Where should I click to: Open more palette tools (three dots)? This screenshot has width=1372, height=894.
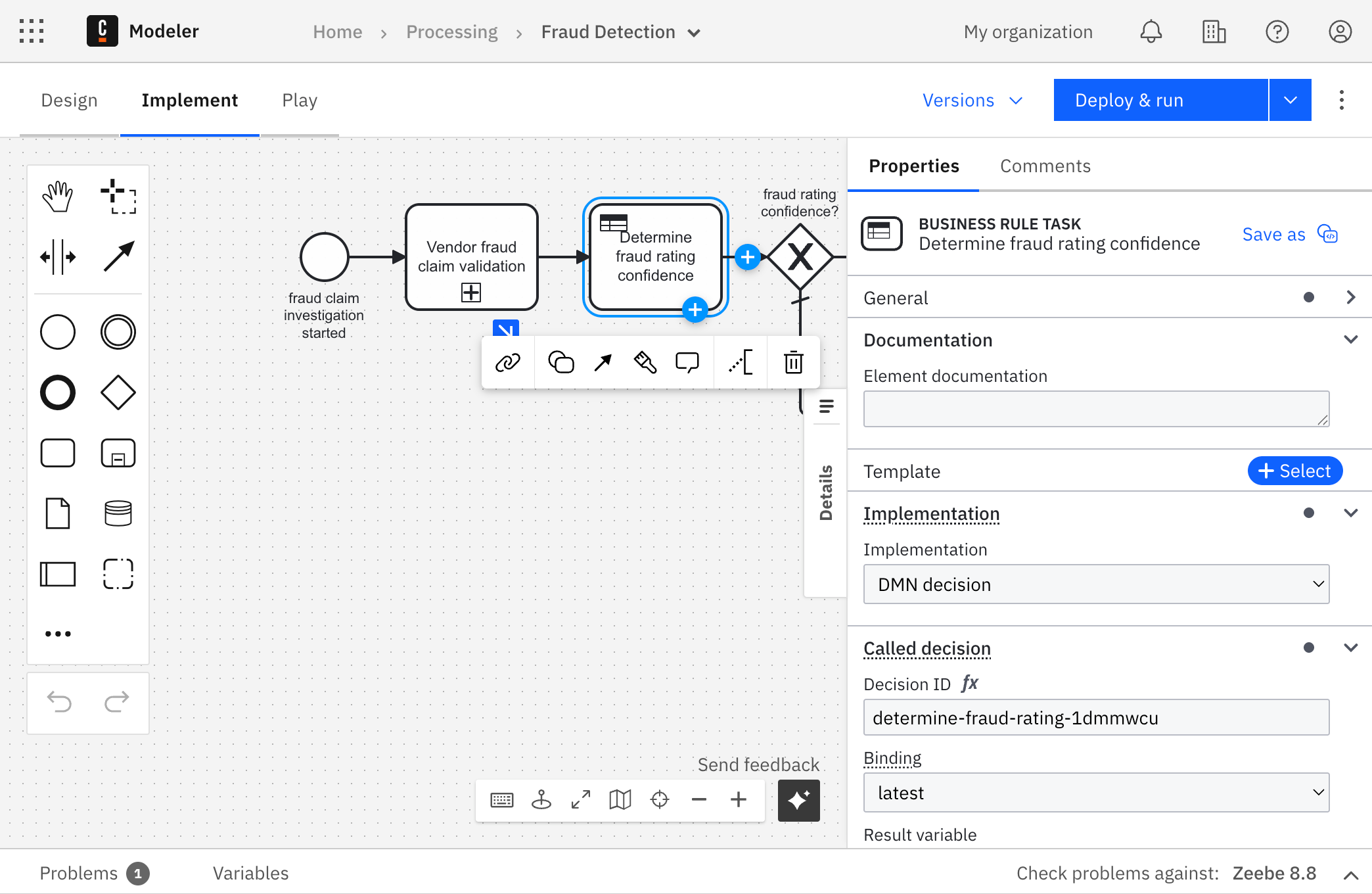(x=58, y=634)
